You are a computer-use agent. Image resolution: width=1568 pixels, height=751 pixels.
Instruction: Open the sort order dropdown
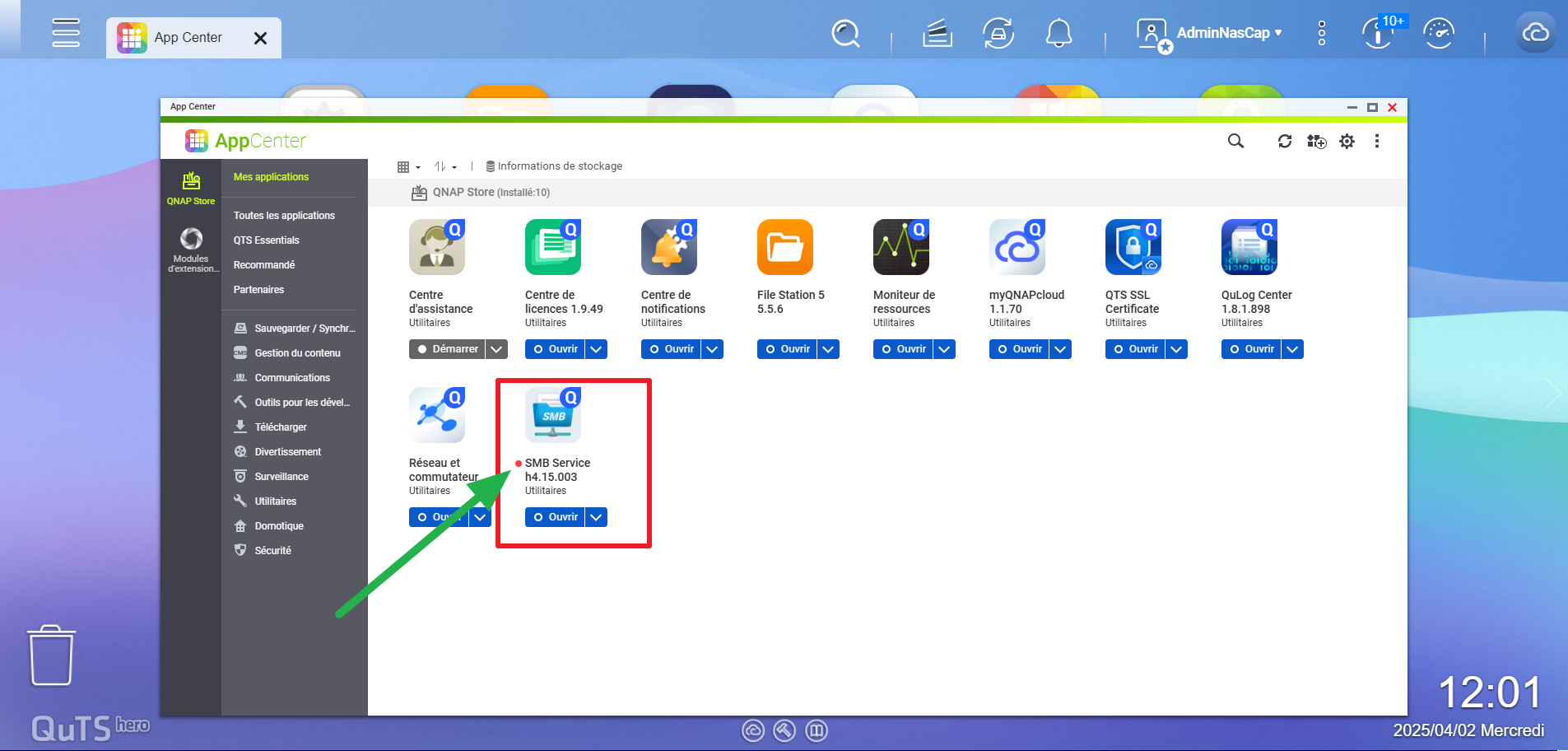(x=445, y=167)
